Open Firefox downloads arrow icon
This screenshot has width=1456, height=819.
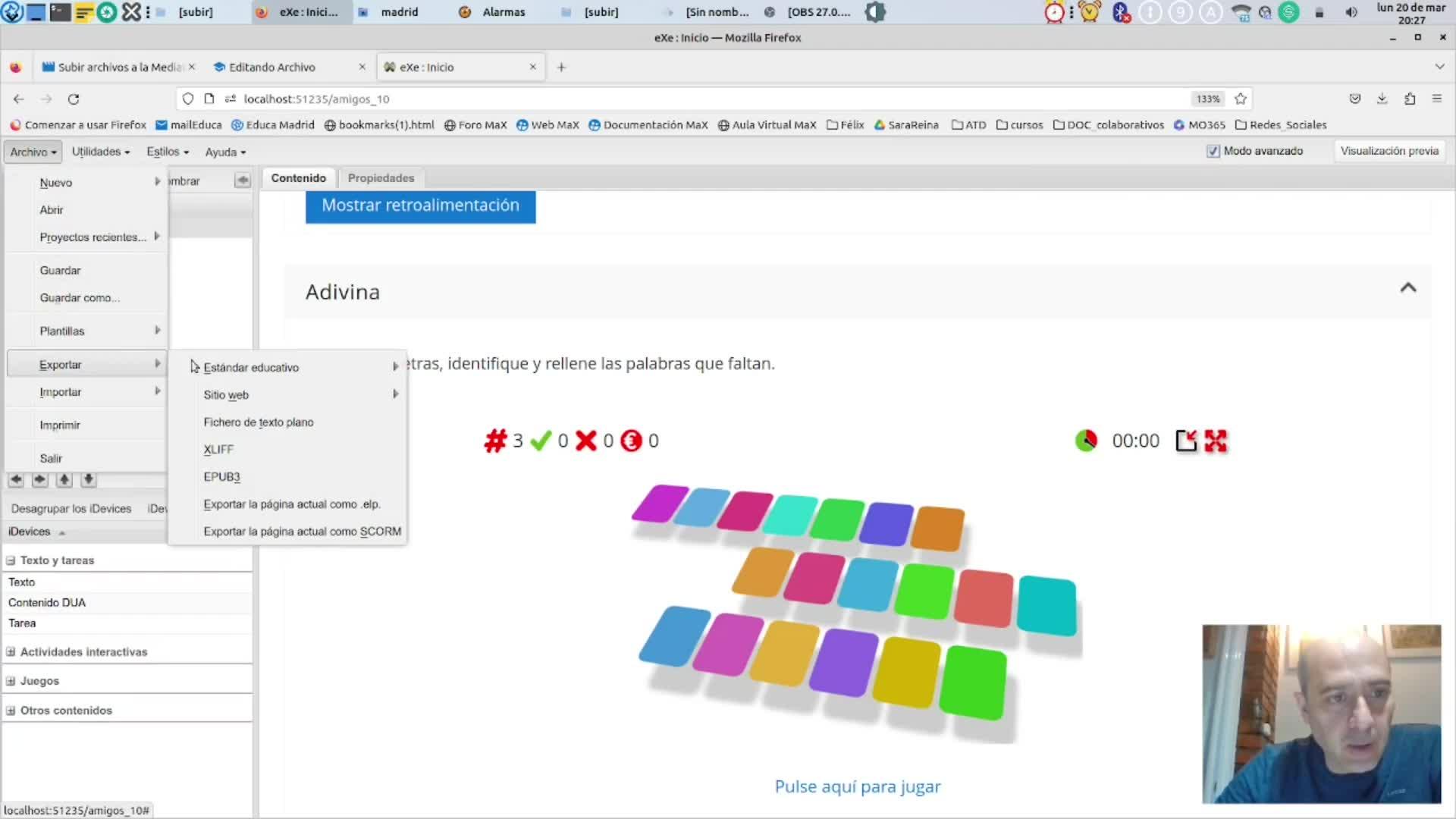1382,99
